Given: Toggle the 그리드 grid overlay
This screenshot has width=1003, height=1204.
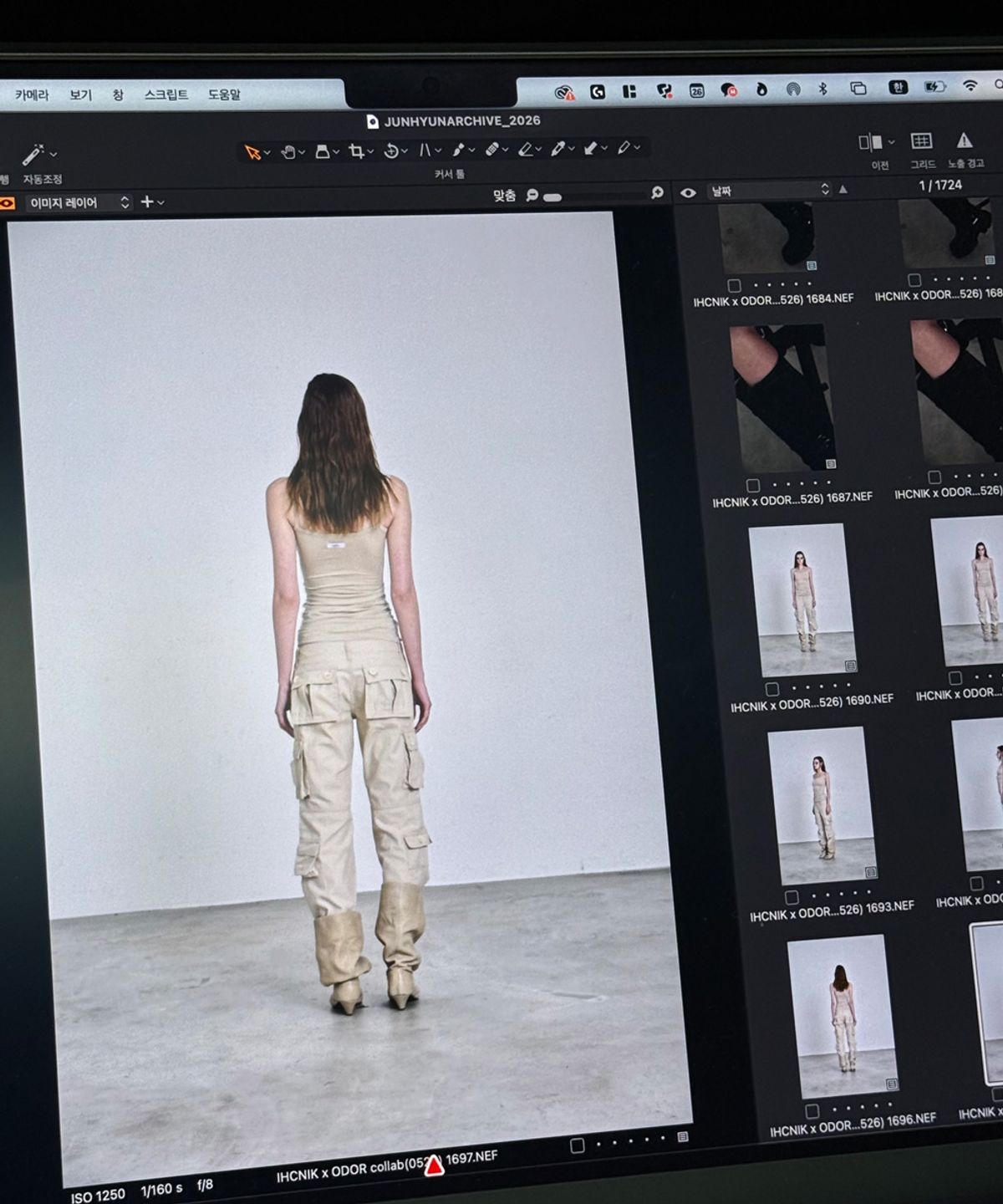Looking at the screenshot, I should click(x=921, y=140).
